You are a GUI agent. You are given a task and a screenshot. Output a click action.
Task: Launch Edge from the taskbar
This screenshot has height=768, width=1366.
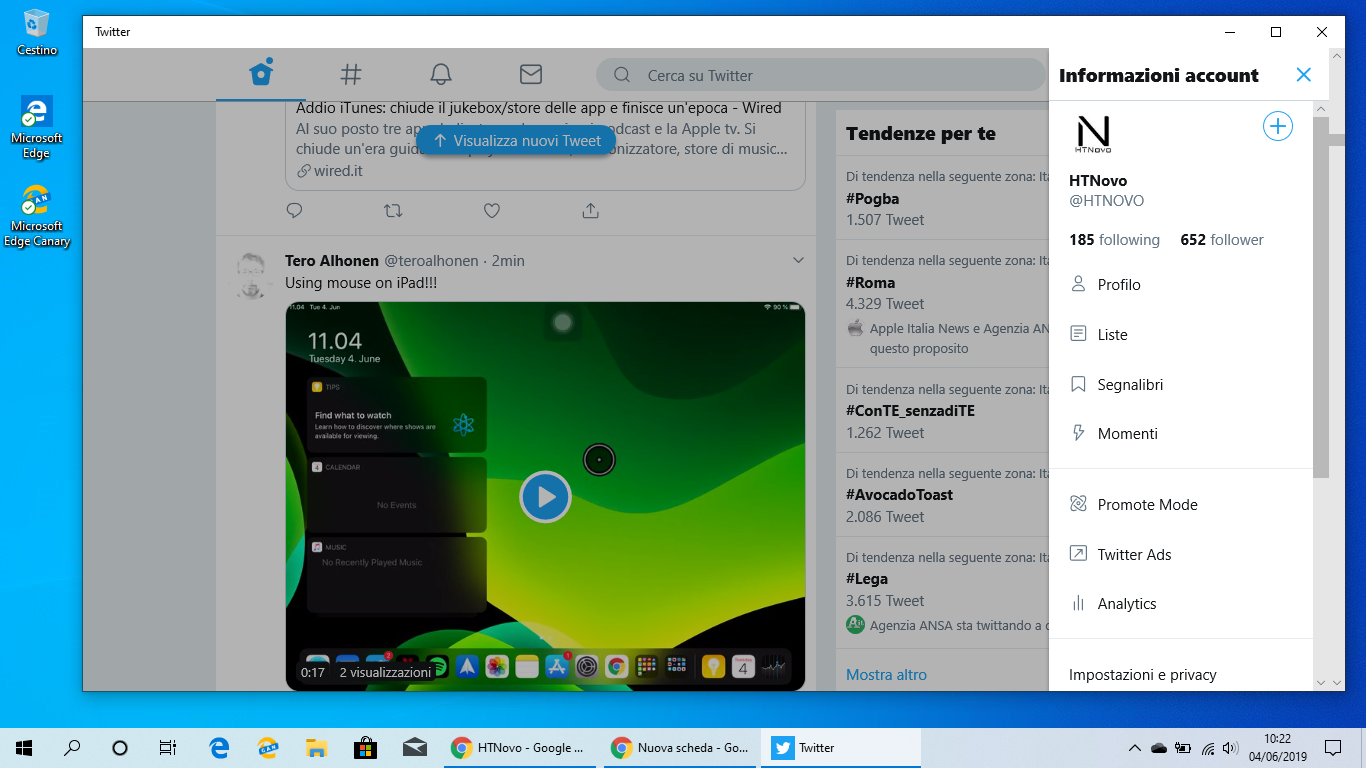[x=219, y=748]
